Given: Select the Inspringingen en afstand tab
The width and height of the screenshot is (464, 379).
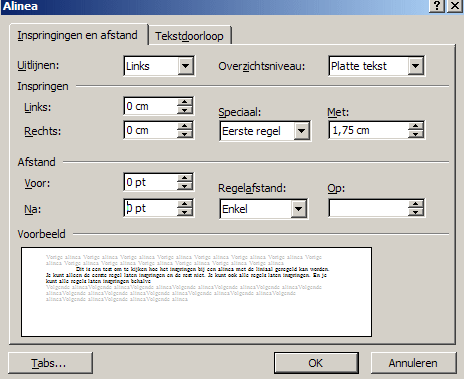Looking at the screenshot, I should 78,35.
